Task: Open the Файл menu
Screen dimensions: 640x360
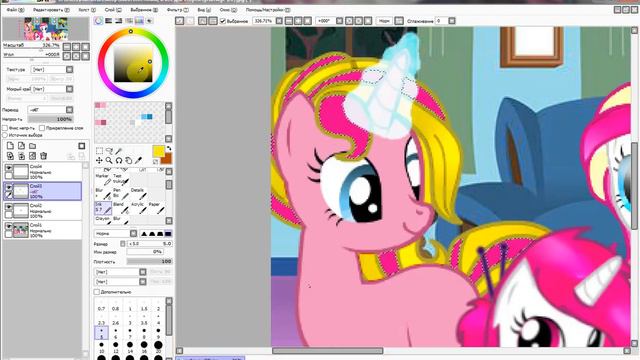Action: (x=15, y=10)
